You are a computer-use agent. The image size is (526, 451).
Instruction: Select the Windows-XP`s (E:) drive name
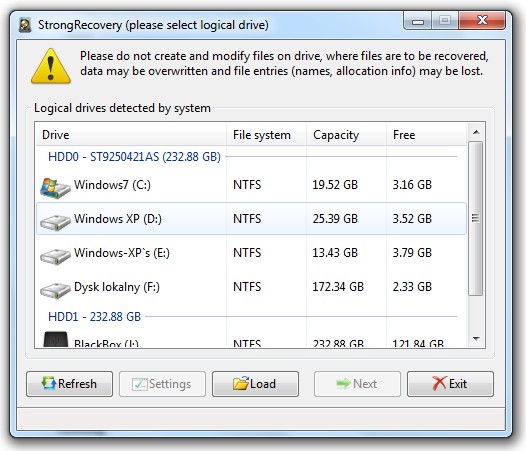click(x=122, y=253)
